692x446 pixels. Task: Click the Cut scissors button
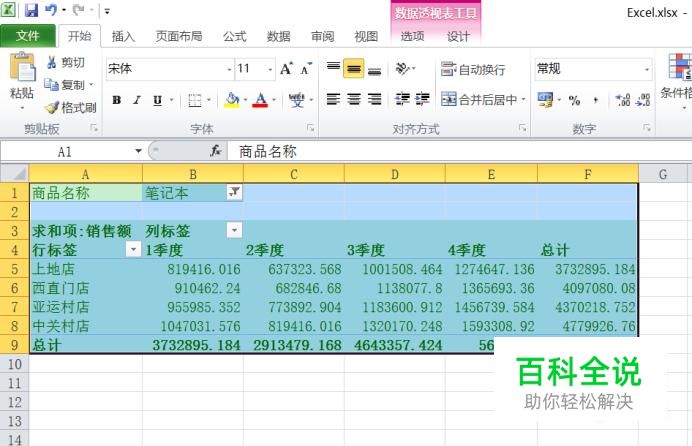click(x=66, y=63)
